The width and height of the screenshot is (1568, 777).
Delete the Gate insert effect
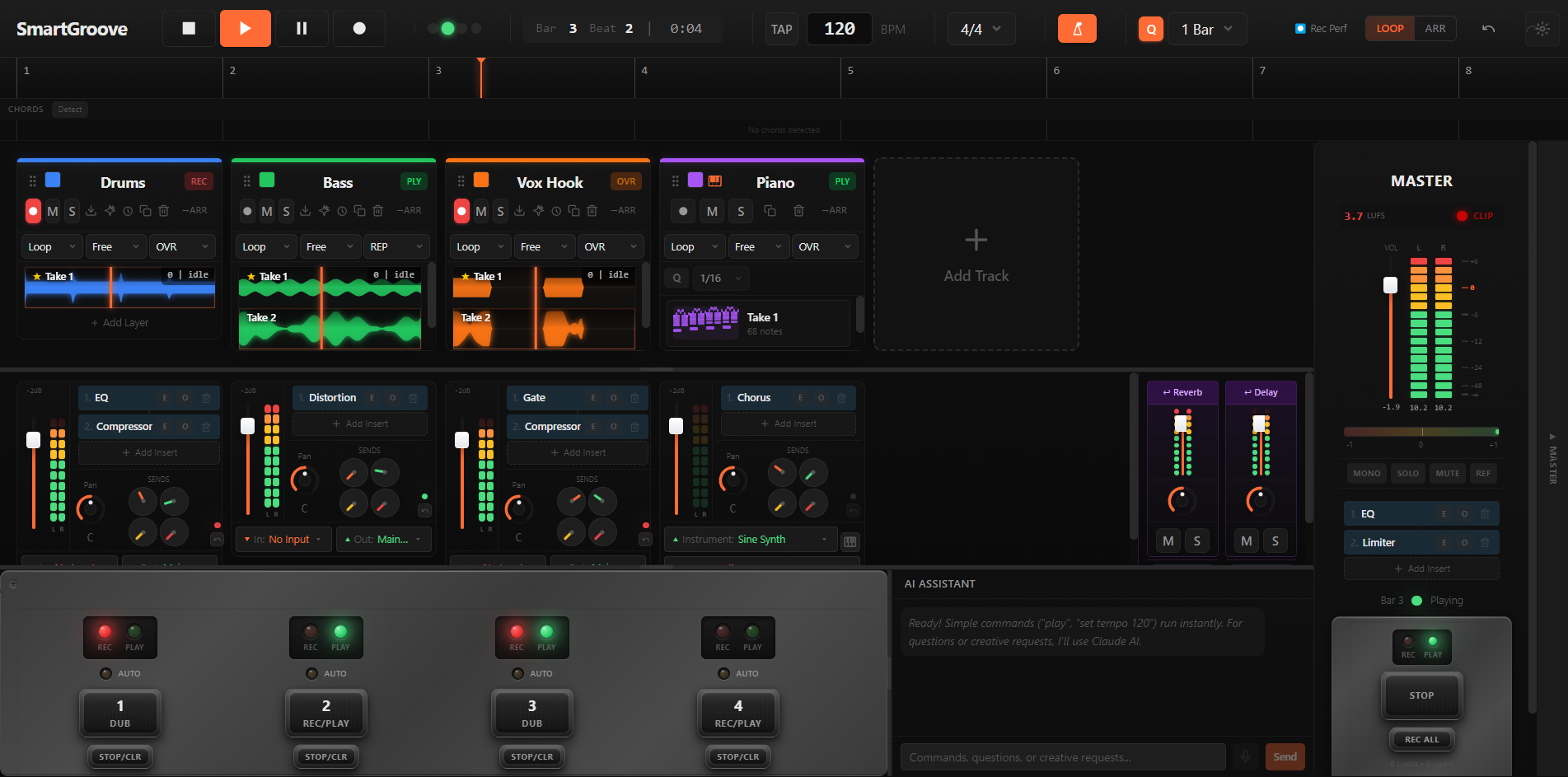[634, 398]
